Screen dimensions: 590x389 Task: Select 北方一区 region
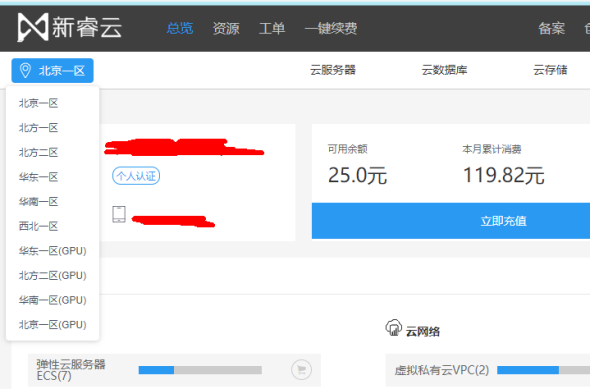coord(38,128)
